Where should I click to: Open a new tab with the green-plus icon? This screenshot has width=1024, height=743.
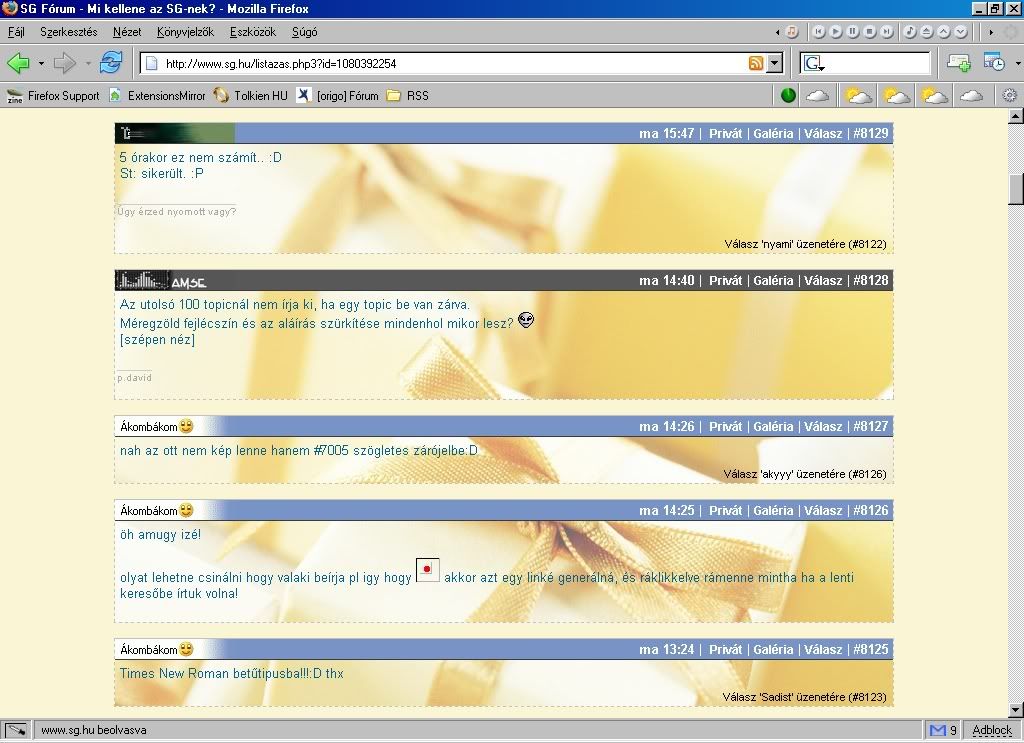pos(959,63)
